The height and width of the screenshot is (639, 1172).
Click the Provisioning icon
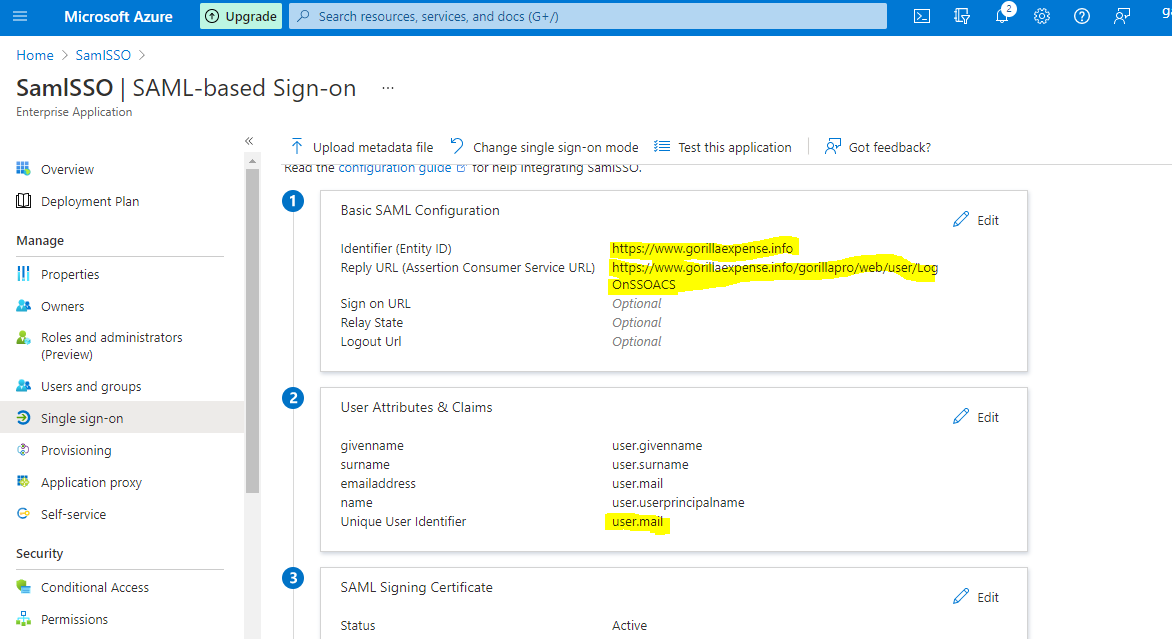24,450
